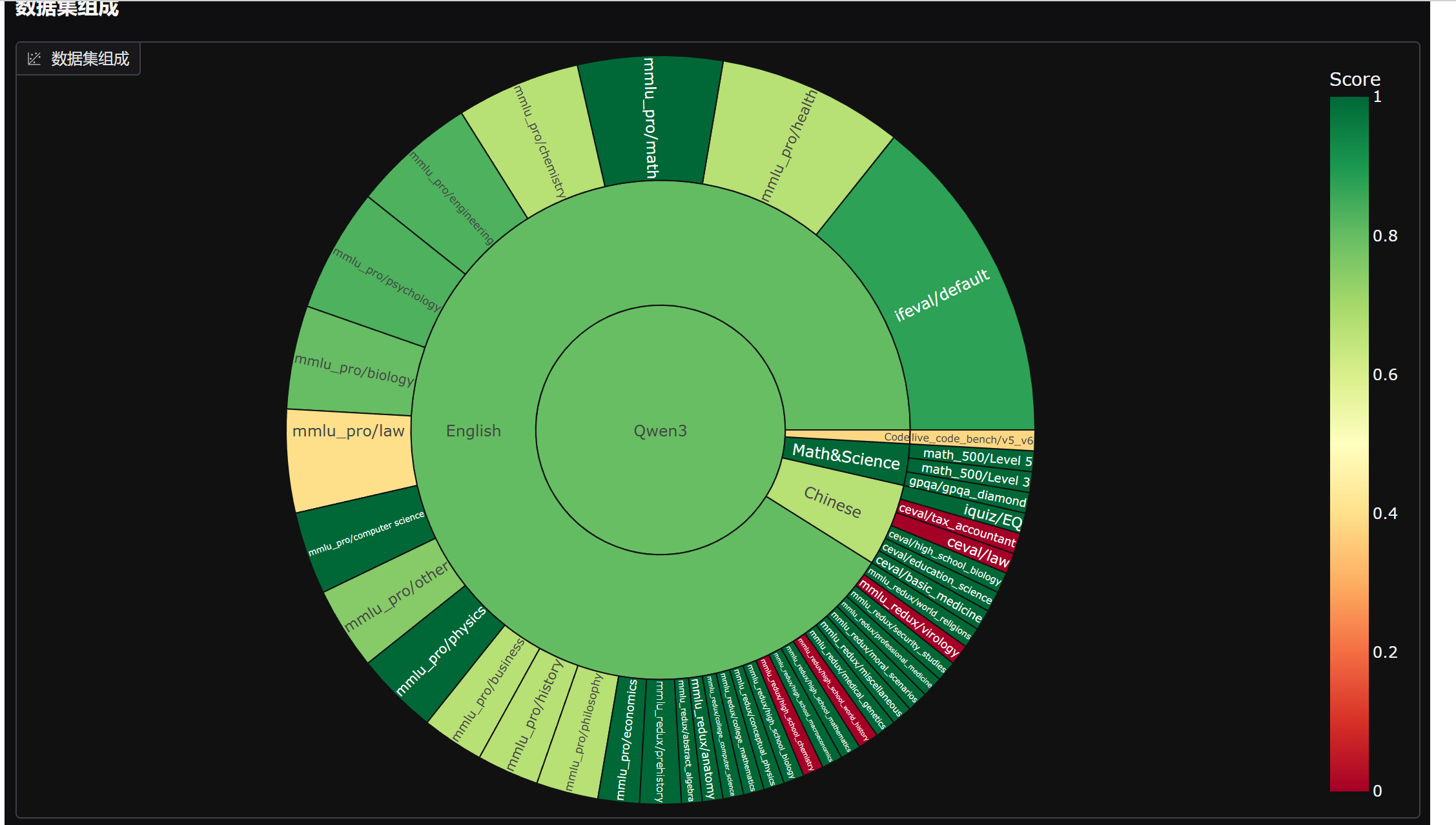
Task: Click the mmlu_pro/history segment
Action: pos(533,714)
